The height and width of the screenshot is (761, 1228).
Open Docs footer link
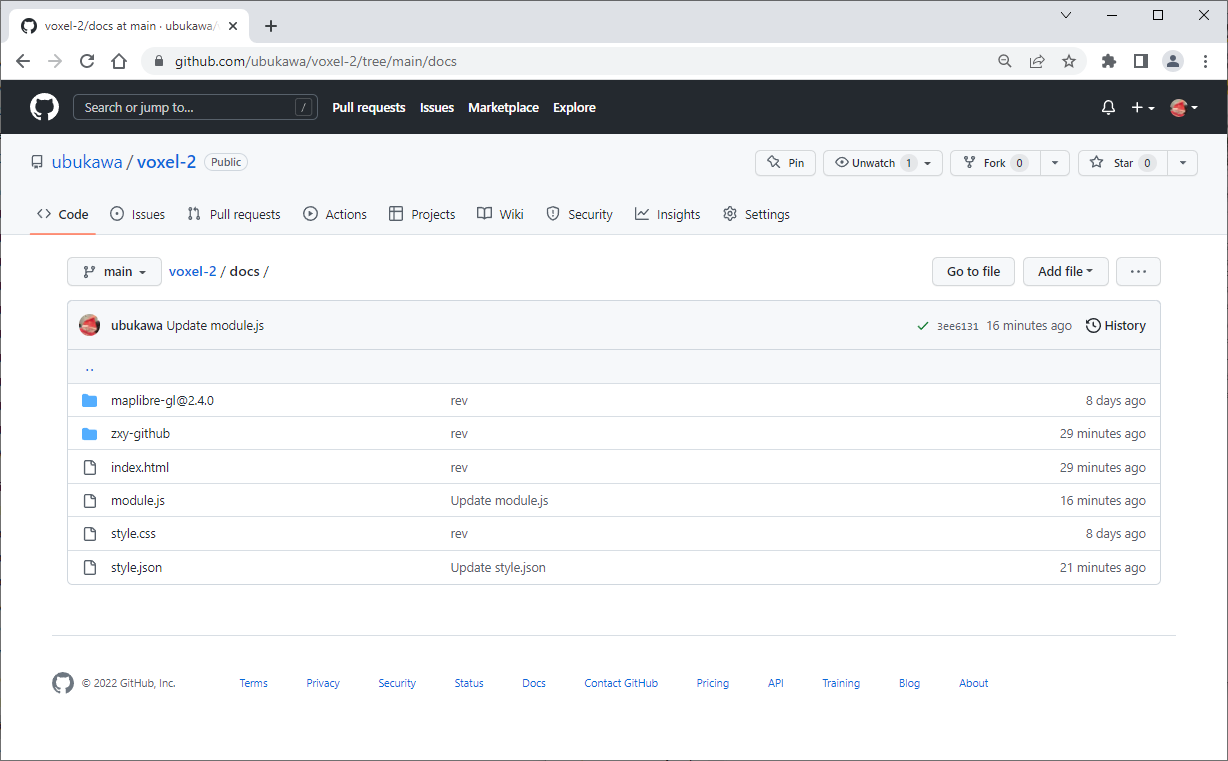pos(534,683)
